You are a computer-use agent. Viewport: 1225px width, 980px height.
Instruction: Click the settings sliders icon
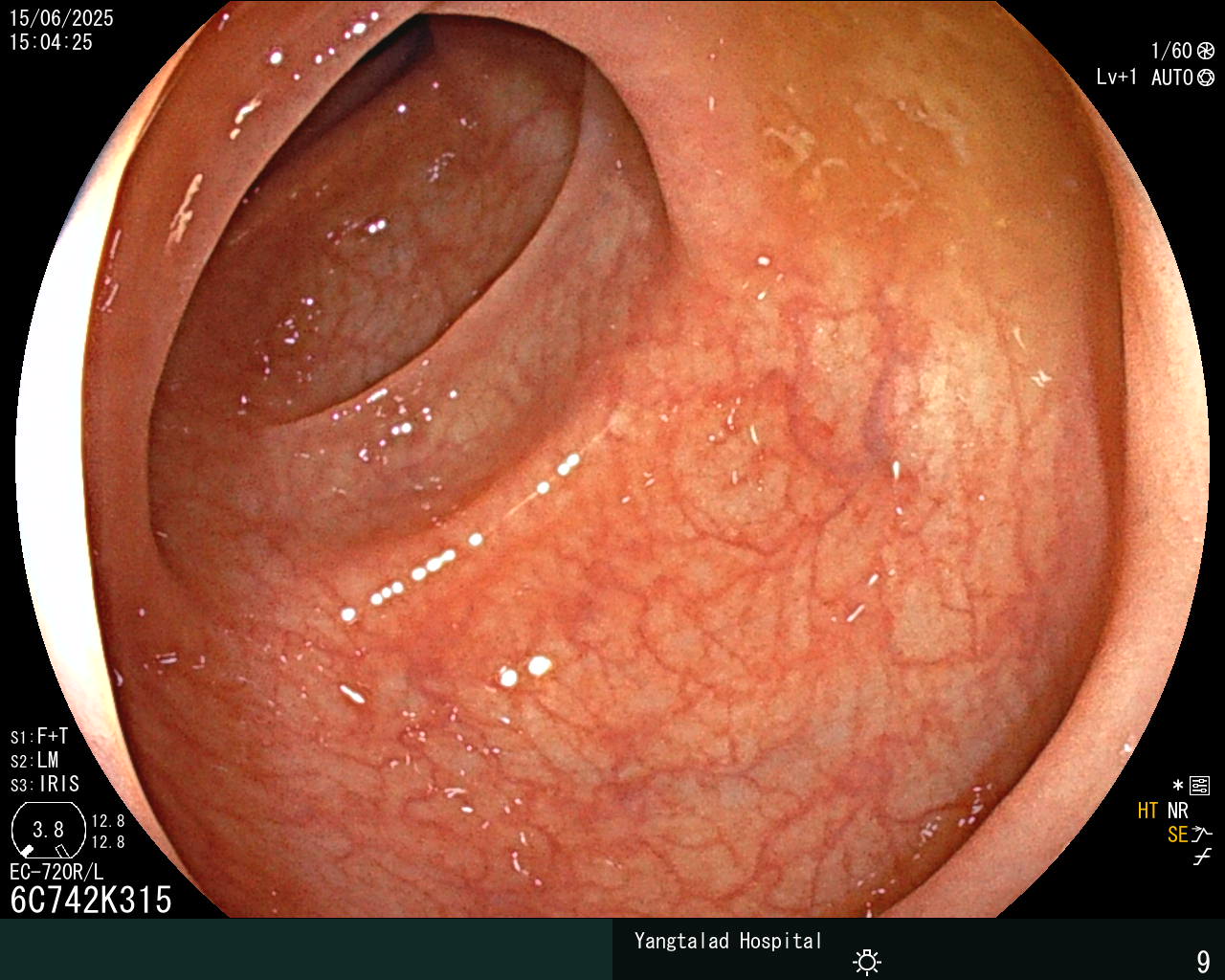point(1199,787)
